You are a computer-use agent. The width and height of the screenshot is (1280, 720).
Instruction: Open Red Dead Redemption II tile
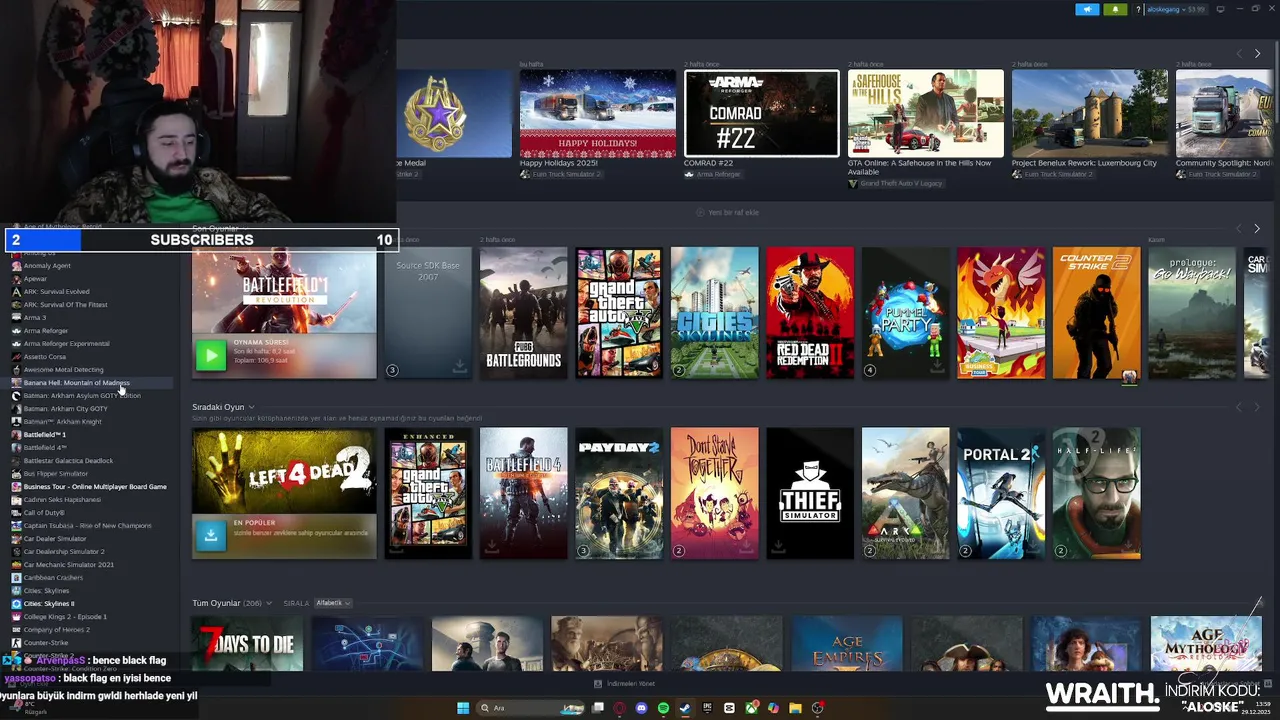coord(810,313)
